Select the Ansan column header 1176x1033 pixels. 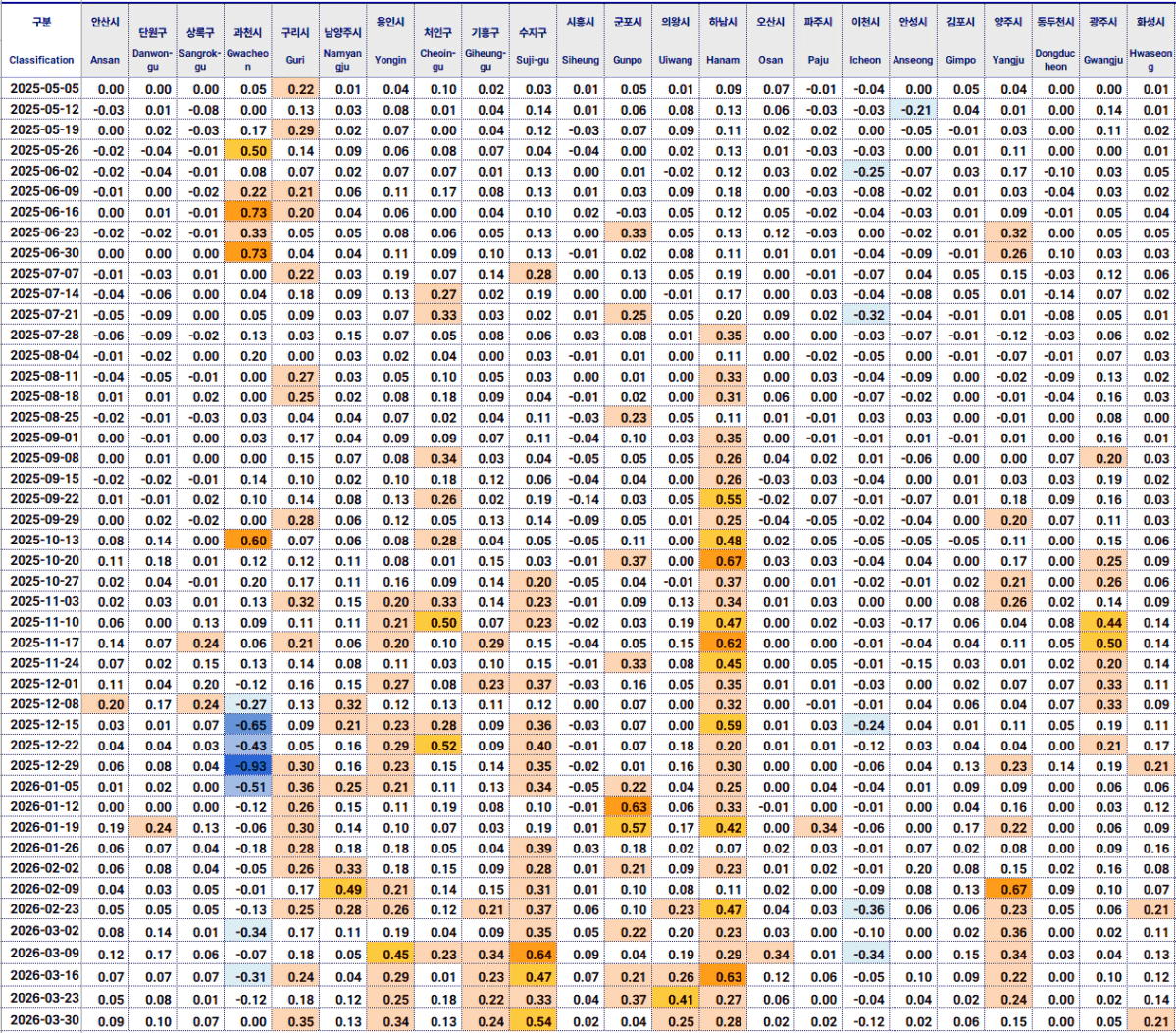pos(105,40)
